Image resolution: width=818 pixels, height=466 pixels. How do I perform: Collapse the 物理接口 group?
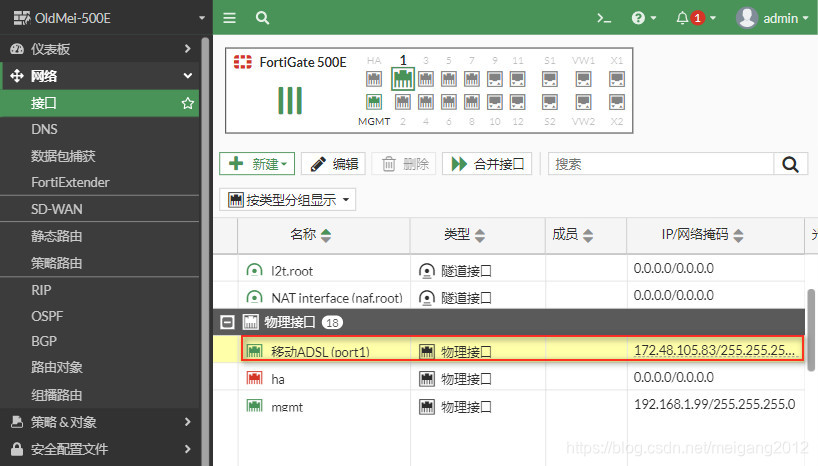[227, 322]
